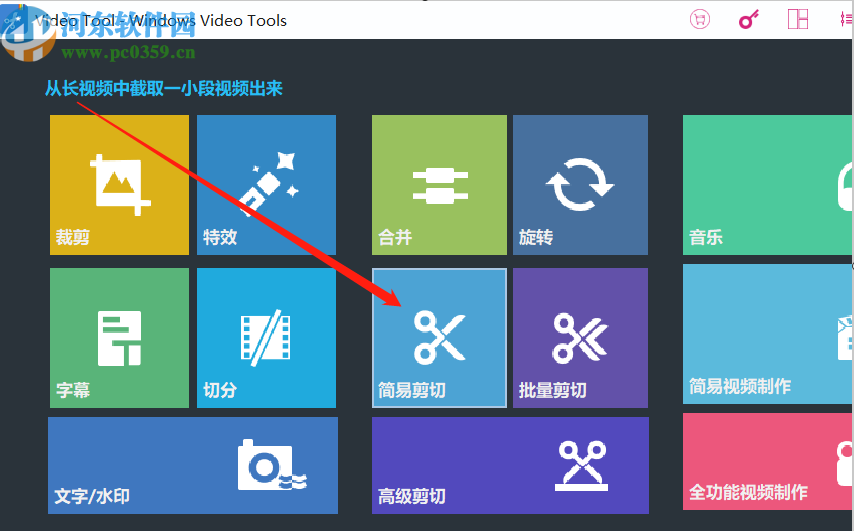Click the layout panels icon in title bar

[x=798, y=20]
